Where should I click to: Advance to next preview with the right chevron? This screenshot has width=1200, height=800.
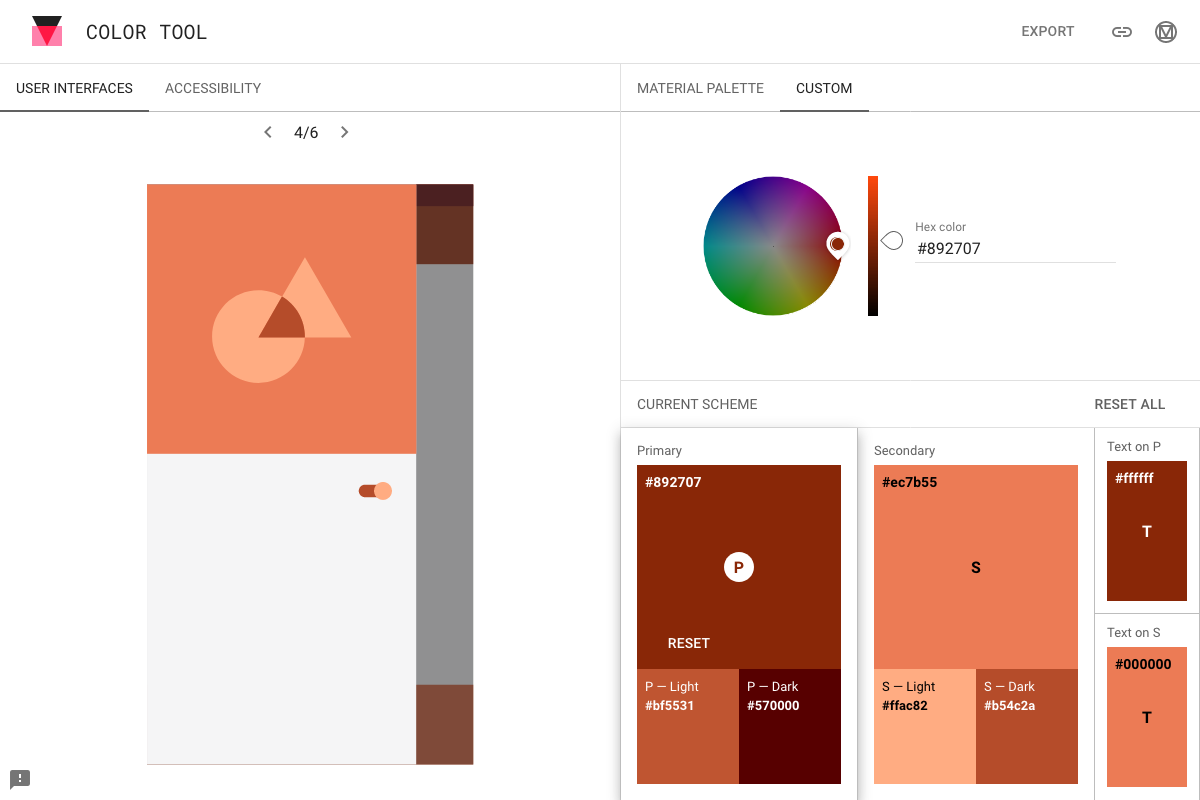click(344, 131)
